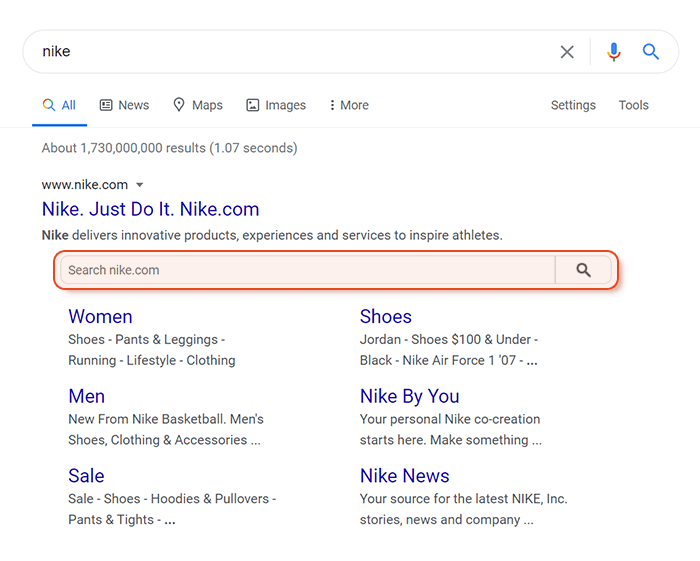The width and height of the screenshot is (700, 561).
Task: Click the www.nike.com URL text
Action: (x=85, y=185)
